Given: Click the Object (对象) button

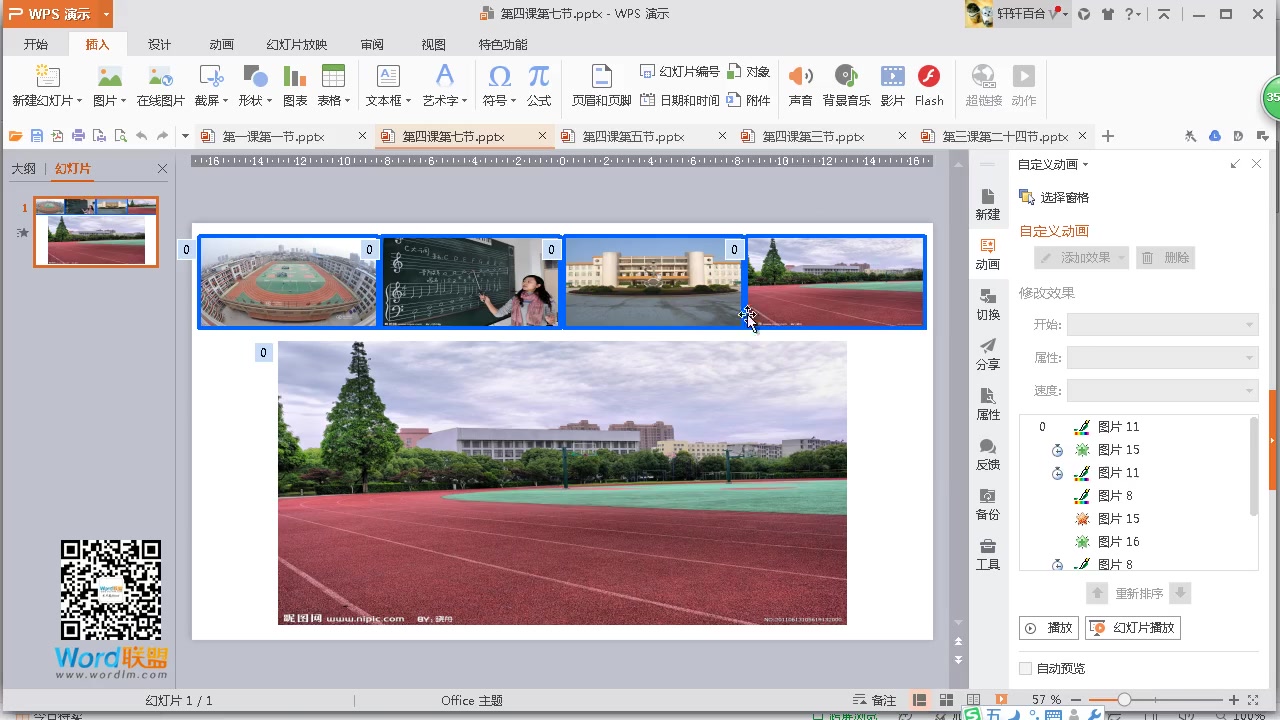Looking at the screenshot, I should point(748,71).
